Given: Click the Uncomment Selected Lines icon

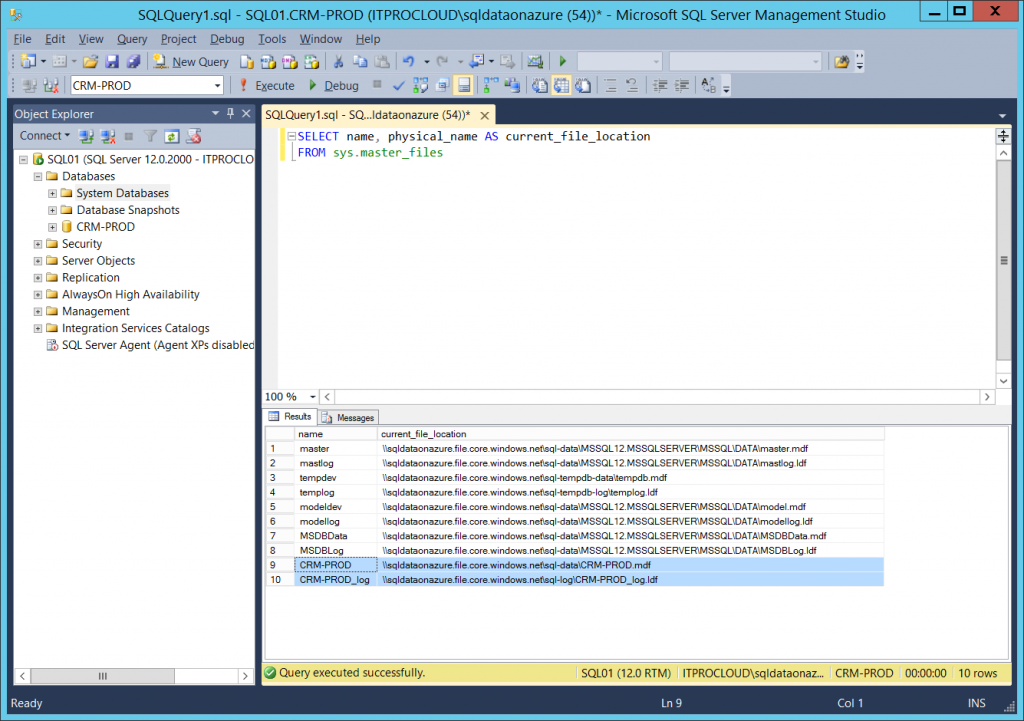Looking at the screenshot, I should point(632,86).
